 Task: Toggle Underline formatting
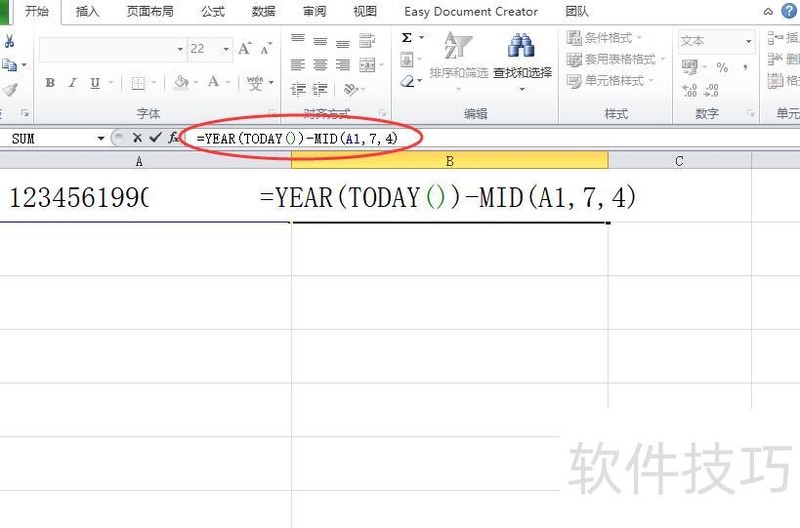point(95,83)
